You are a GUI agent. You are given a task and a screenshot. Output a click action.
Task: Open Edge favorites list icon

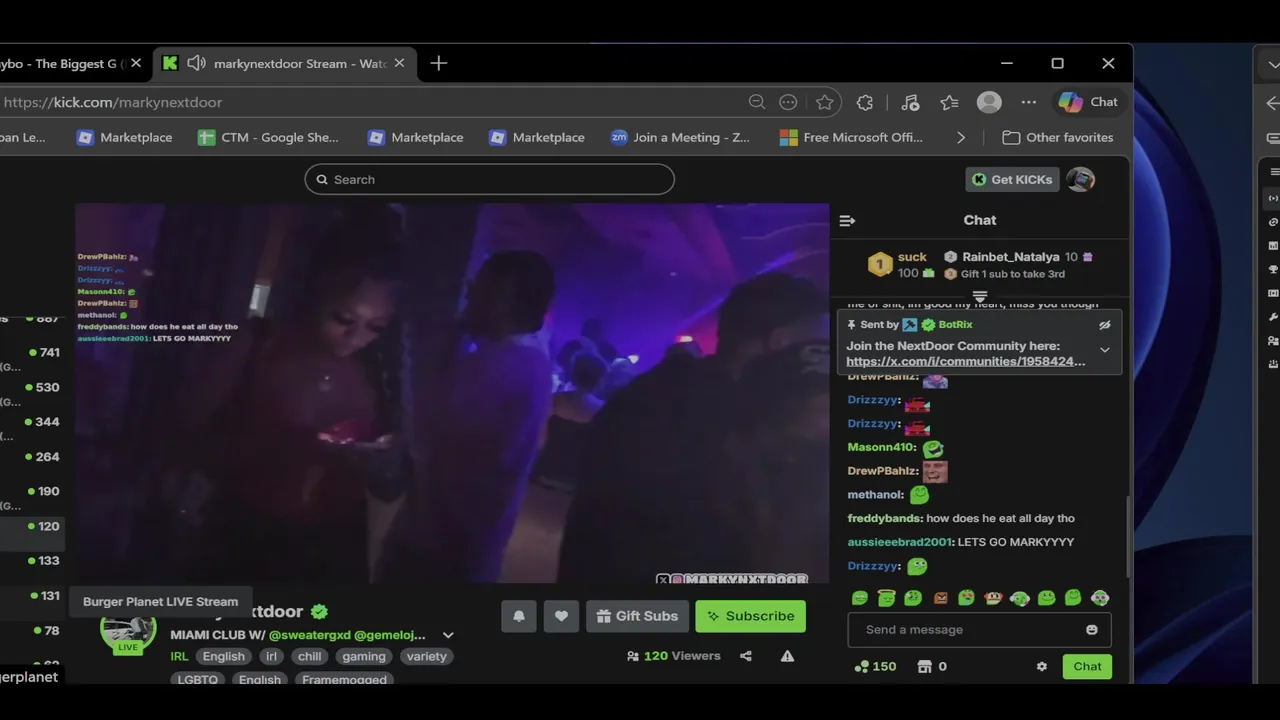949,102
